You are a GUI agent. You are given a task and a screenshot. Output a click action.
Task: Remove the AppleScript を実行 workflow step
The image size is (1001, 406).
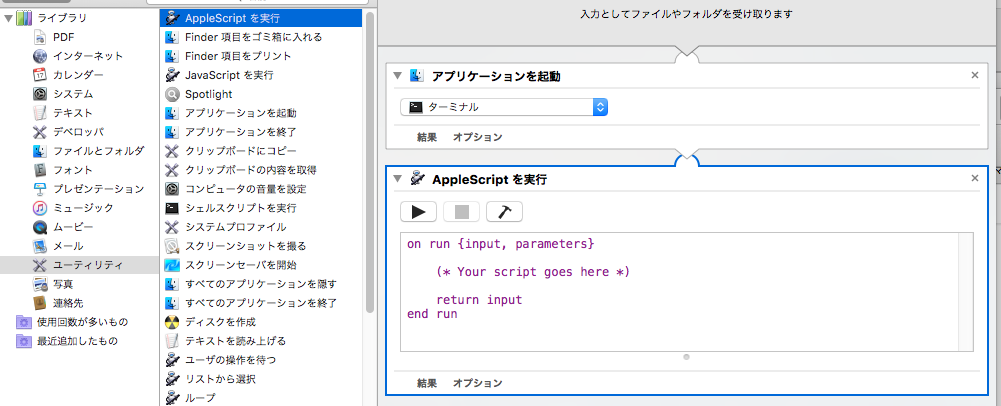(975, 179)
